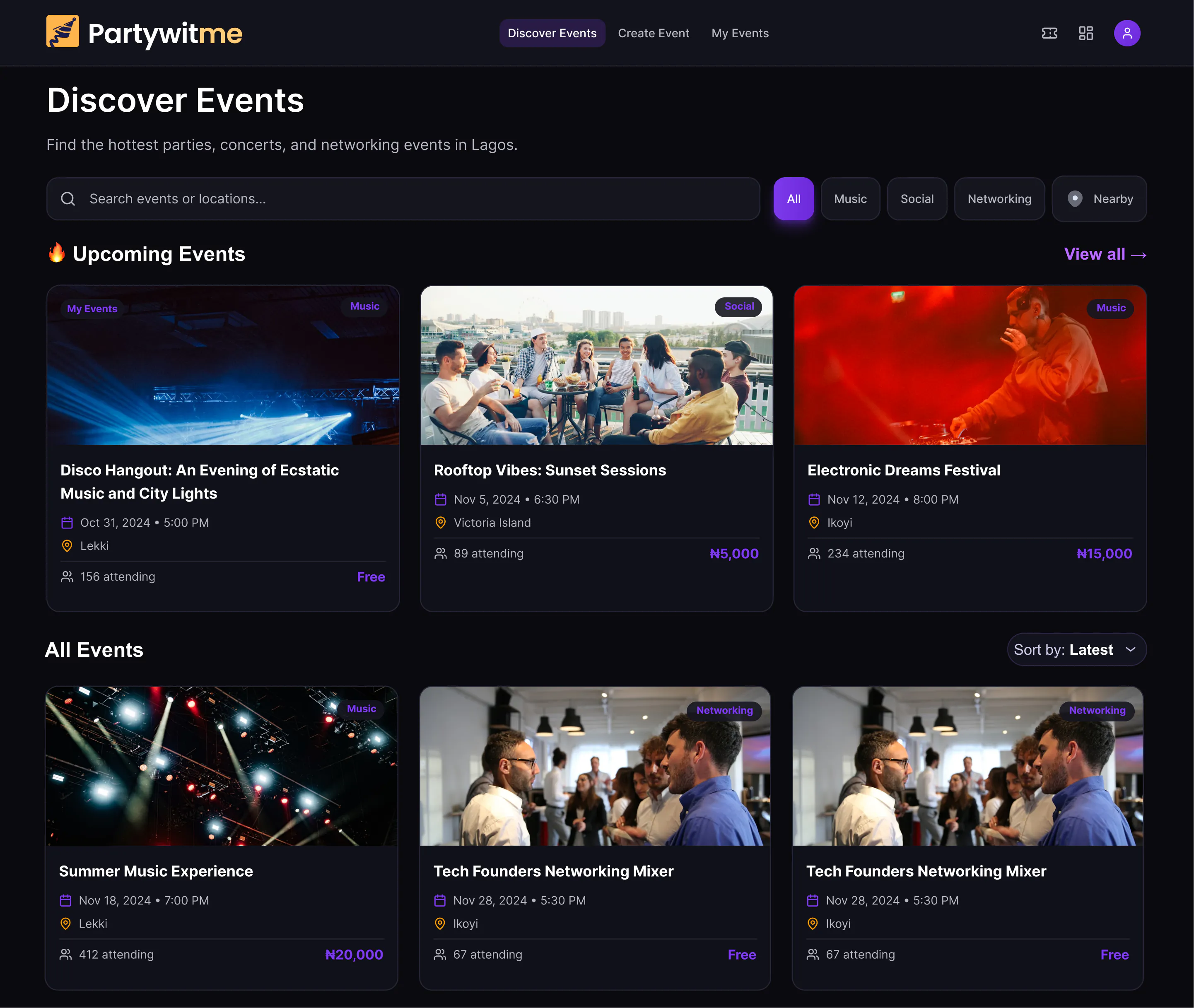The height and width of the screenshot is (1008, 1194).
Task: Click the purple profile avatar
Action: [1126, 33]
